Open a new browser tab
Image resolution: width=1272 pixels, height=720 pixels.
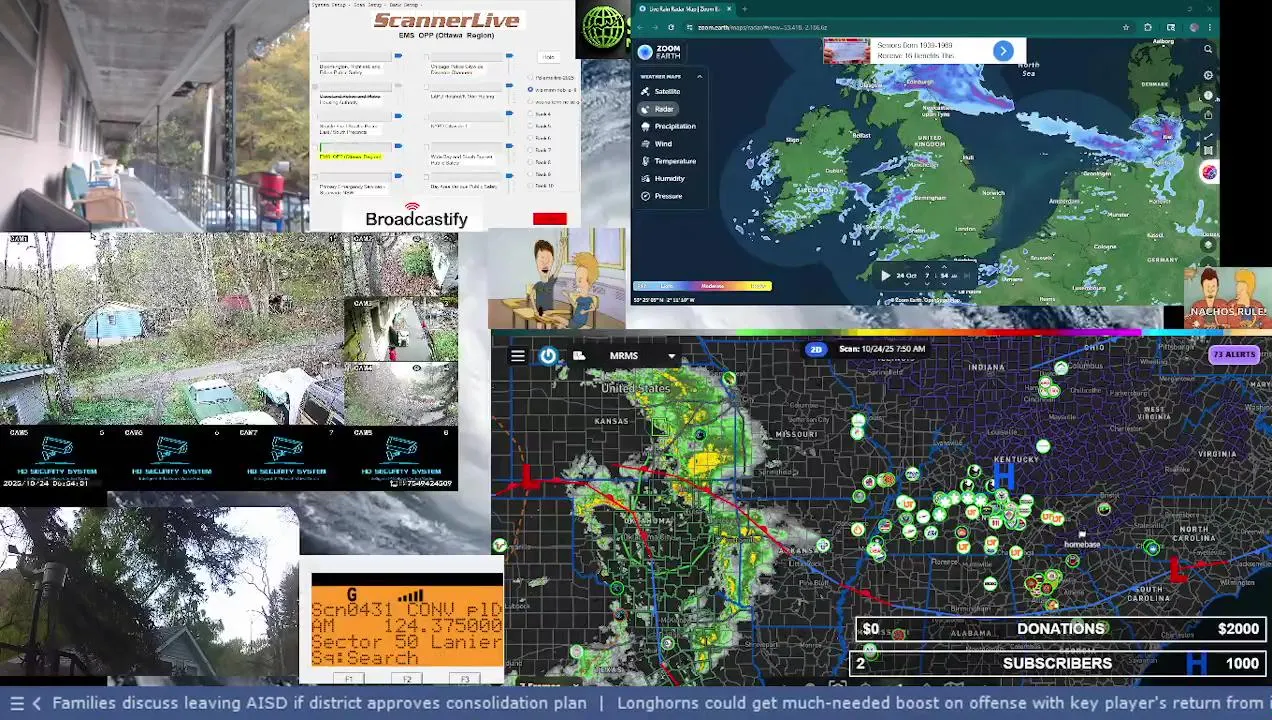point(744,9)
